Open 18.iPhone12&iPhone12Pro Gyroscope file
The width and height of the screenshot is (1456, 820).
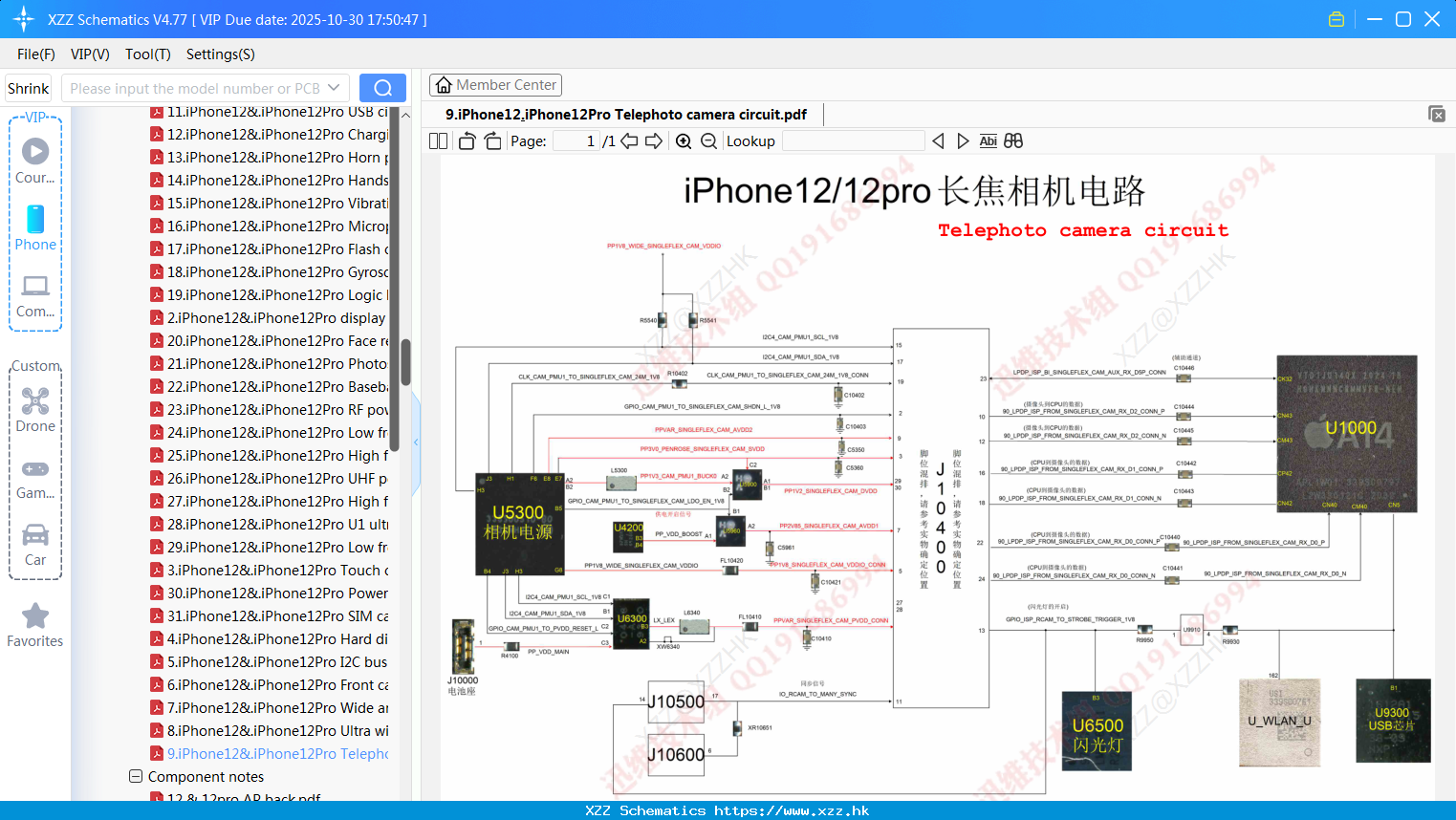click(269, 272)
